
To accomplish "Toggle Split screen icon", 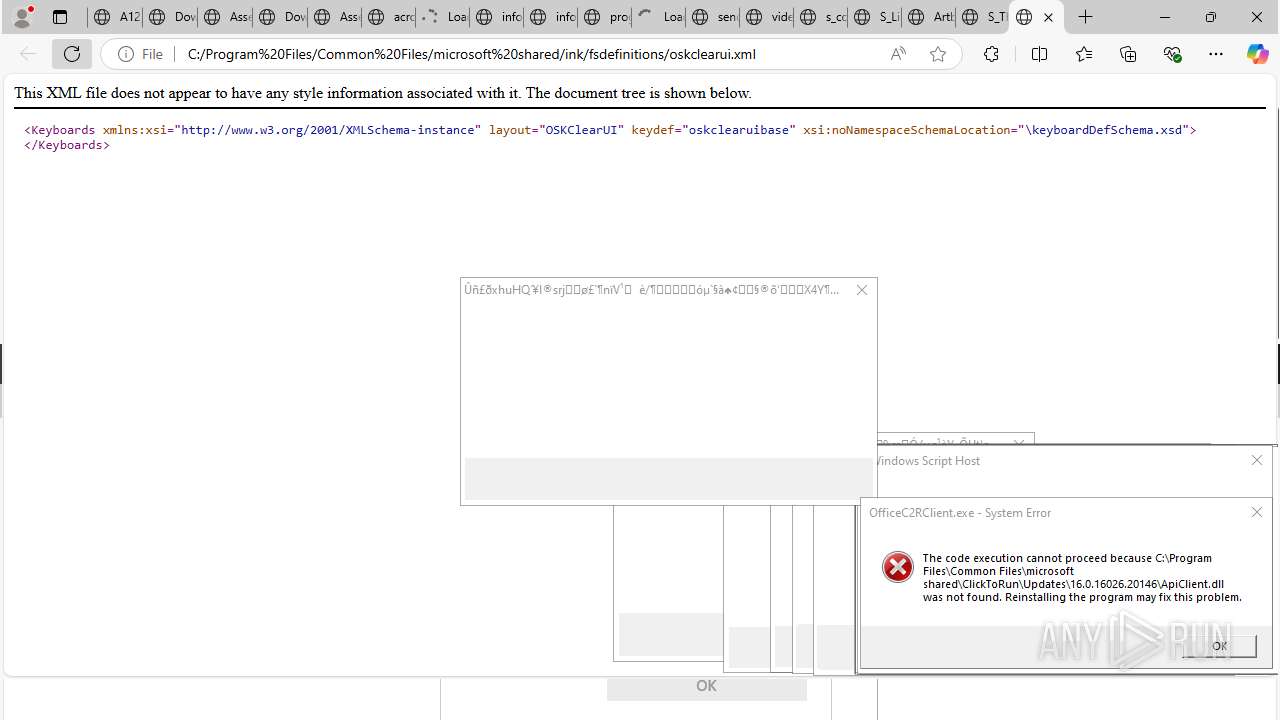I will [x=1039, y=54].
